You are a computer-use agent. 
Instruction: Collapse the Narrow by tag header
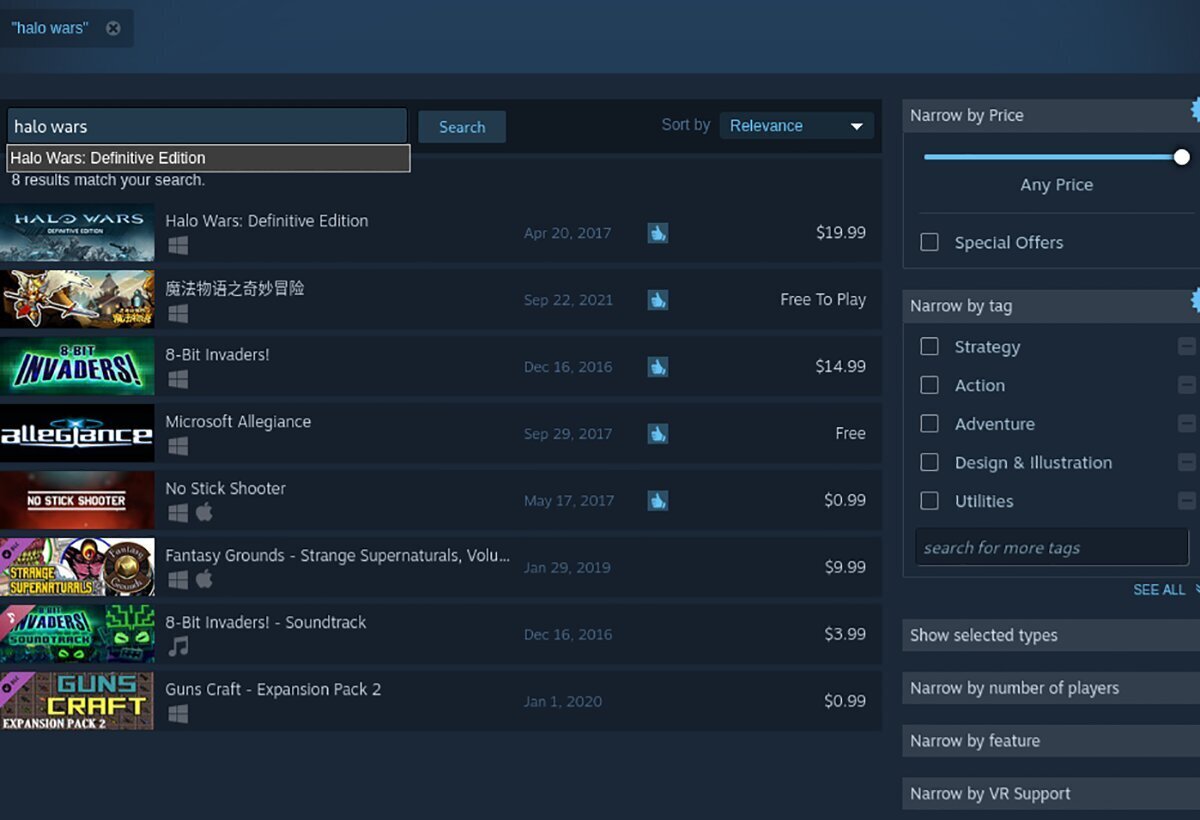pos(1051,306)
